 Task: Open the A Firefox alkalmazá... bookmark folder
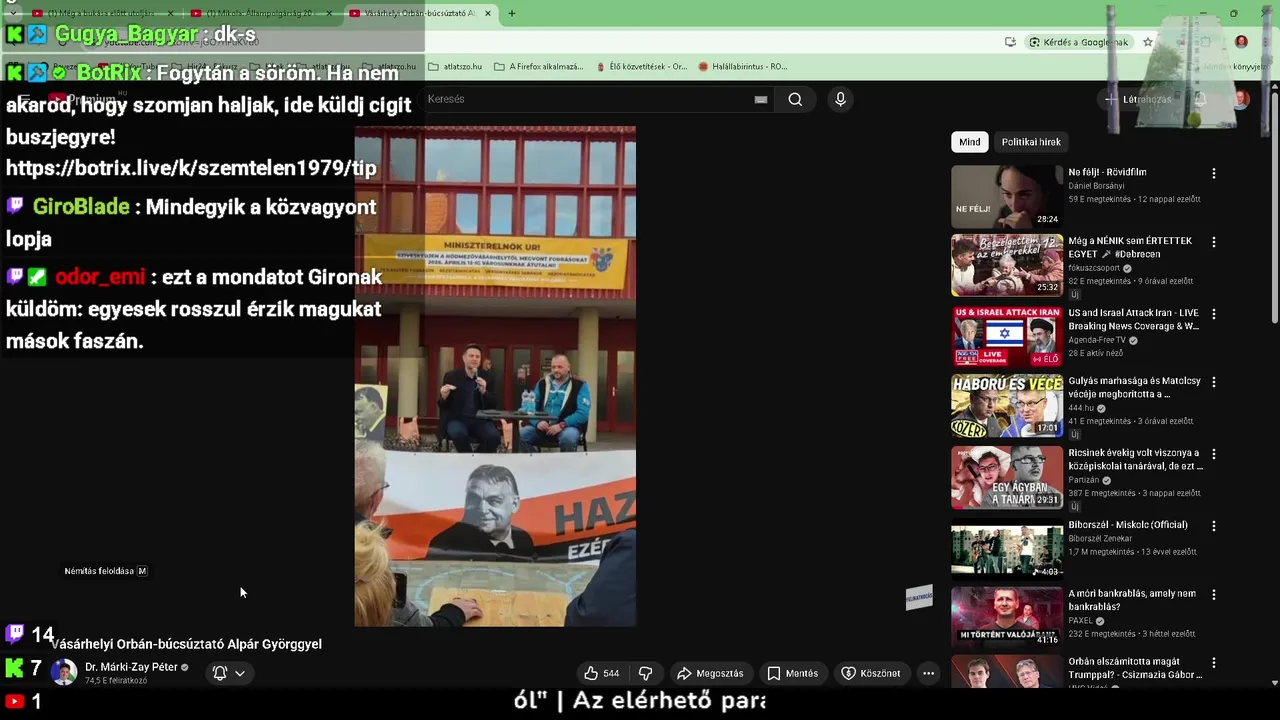coord(538,67)
